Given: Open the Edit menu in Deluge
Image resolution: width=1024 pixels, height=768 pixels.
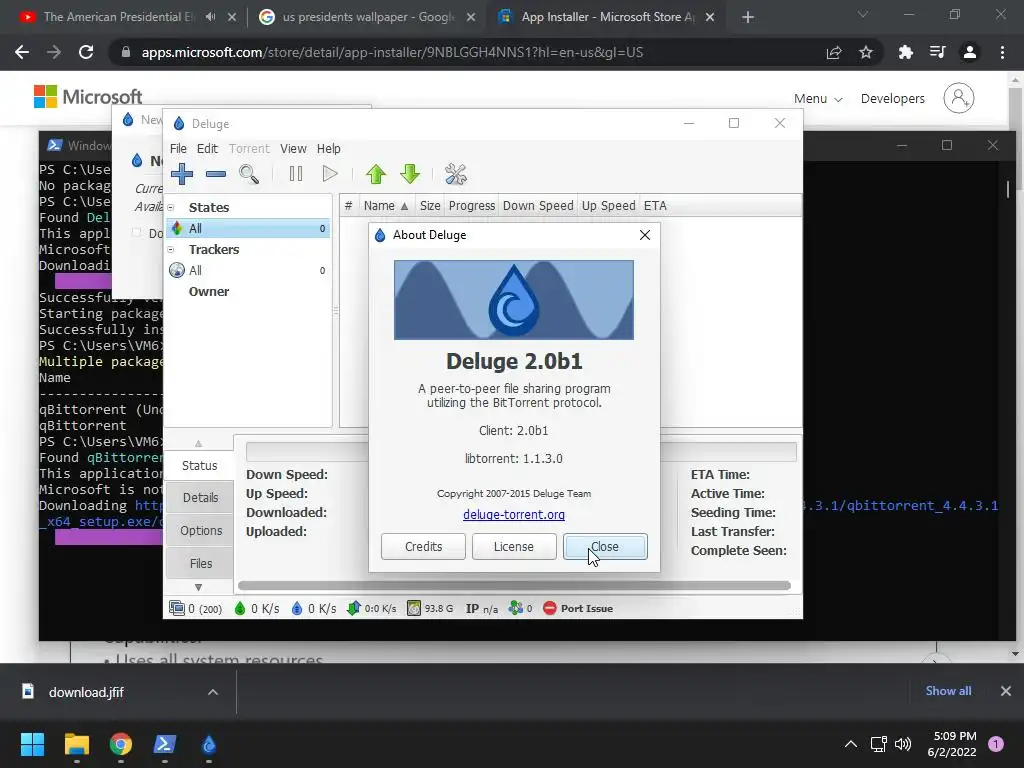Looking at the screenshot, I should tap(207, 149).
